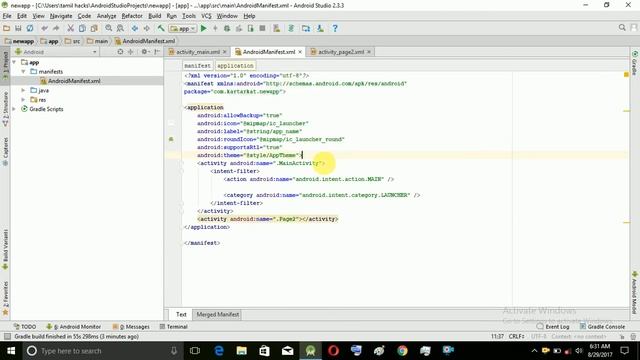Open the Terminal tool window
This screenshot has height=360, width=640.
(173, 327)
